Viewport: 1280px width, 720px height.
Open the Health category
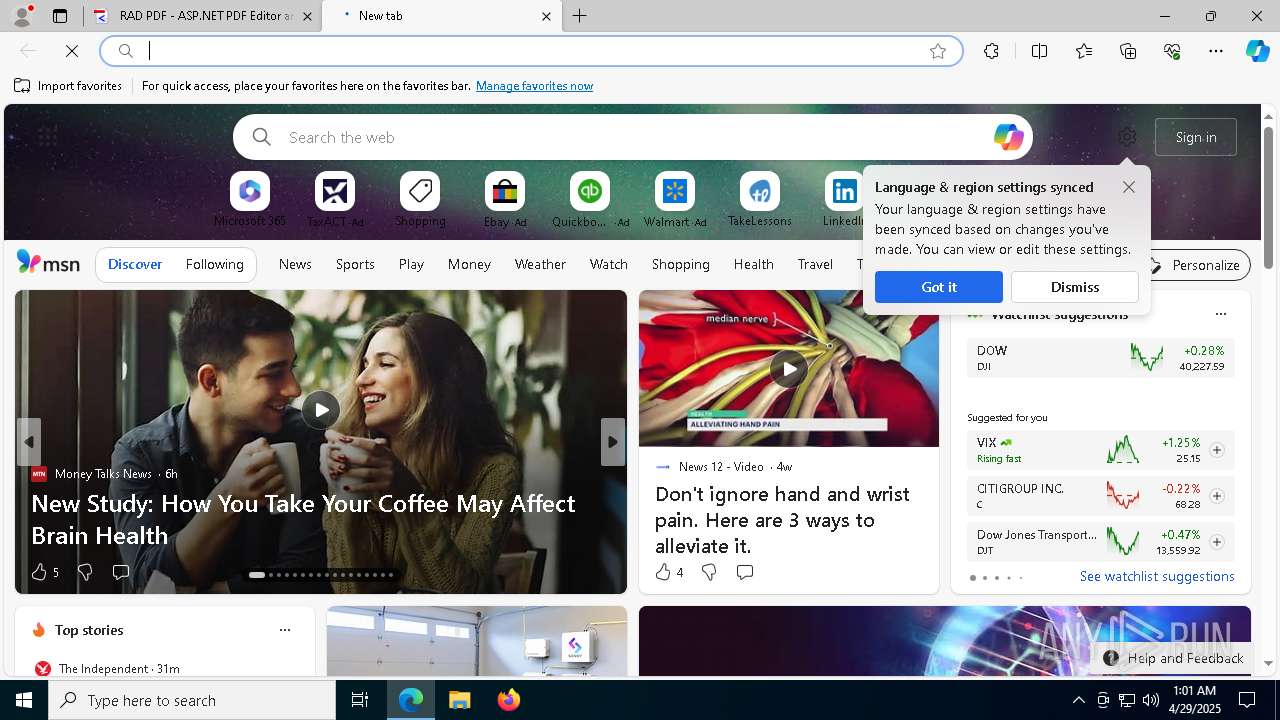pos(753,264)
